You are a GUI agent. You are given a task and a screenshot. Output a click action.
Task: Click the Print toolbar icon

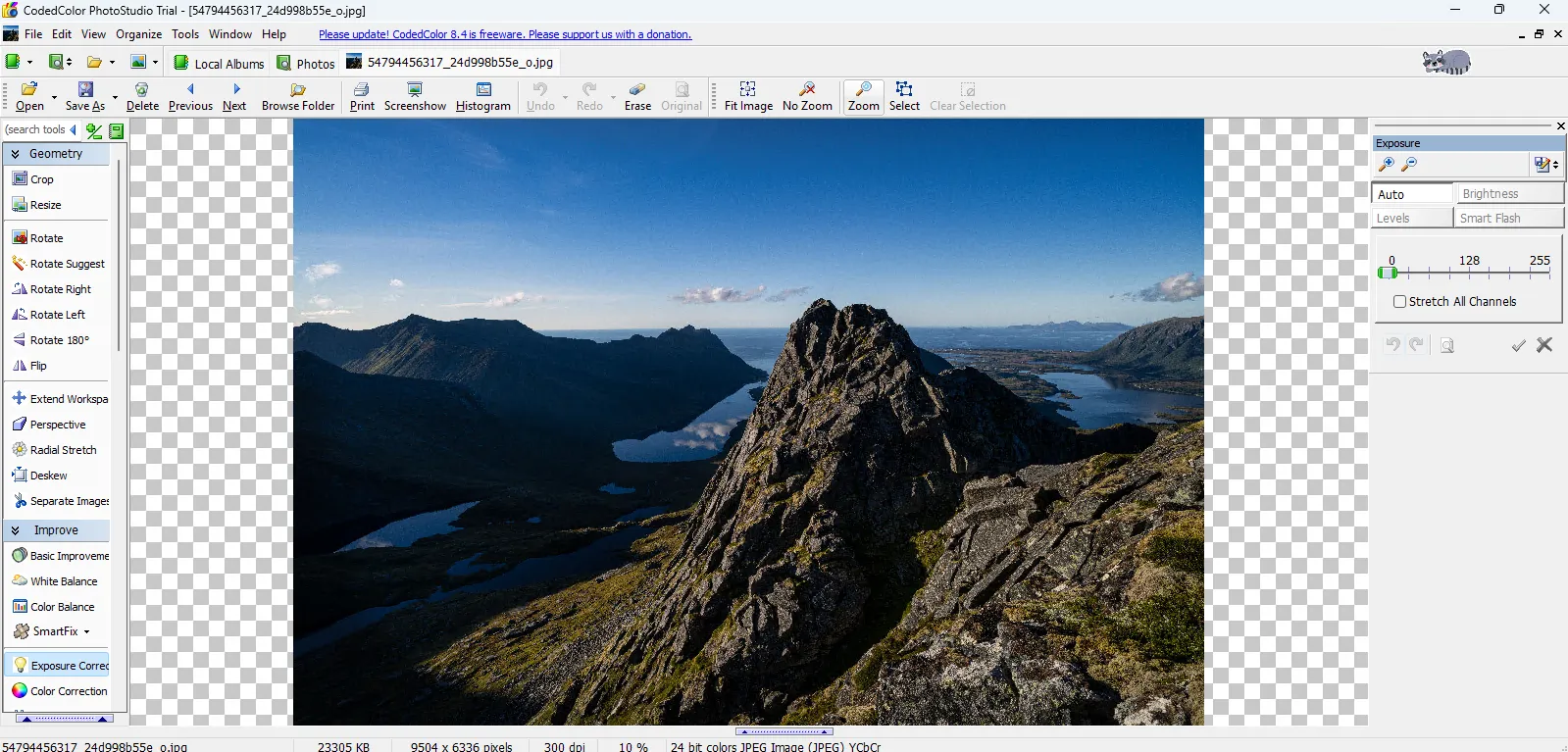pos(362,89)
